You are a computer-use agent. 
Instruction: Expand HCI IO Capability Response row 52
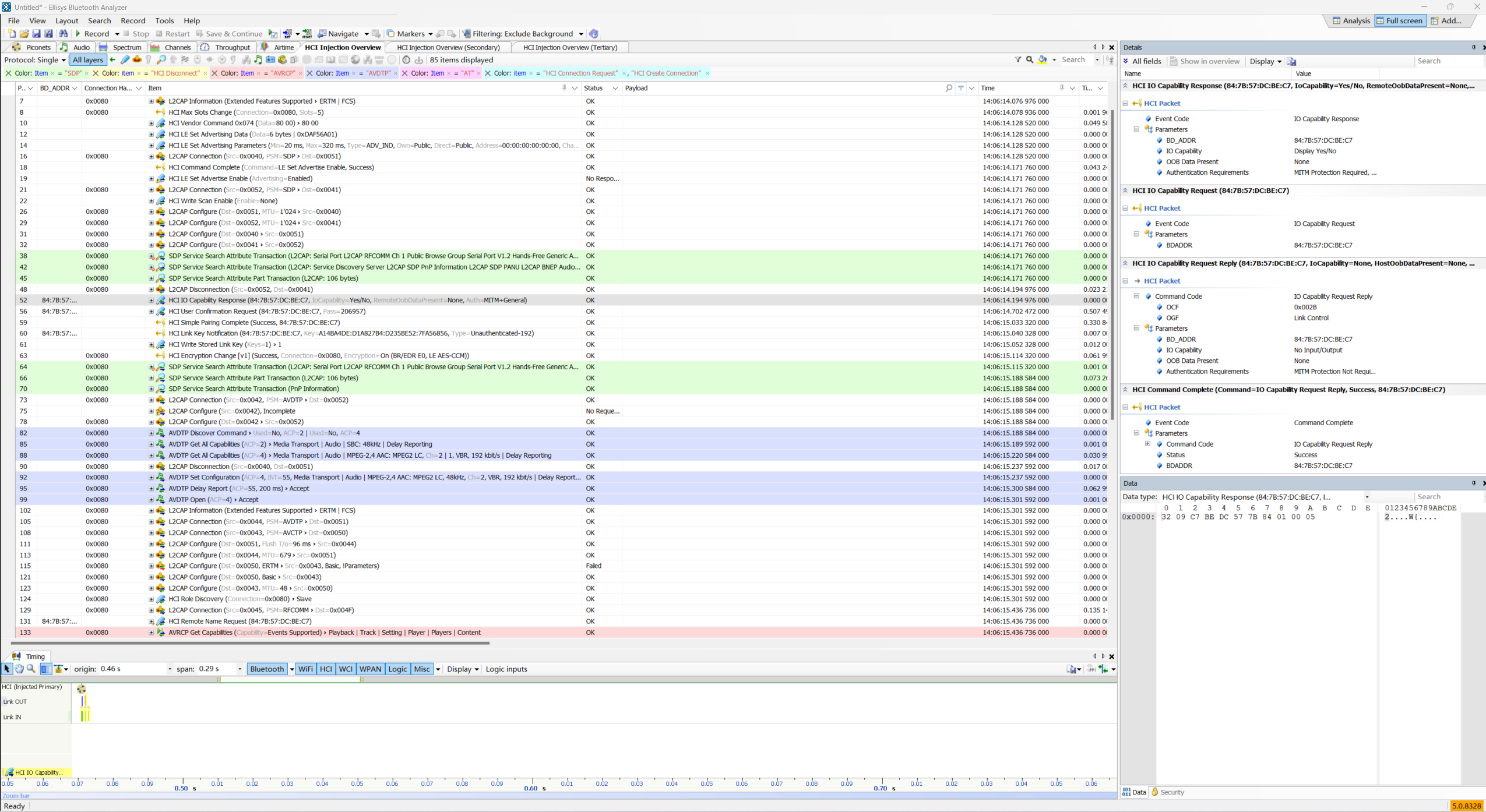(151, 301)
